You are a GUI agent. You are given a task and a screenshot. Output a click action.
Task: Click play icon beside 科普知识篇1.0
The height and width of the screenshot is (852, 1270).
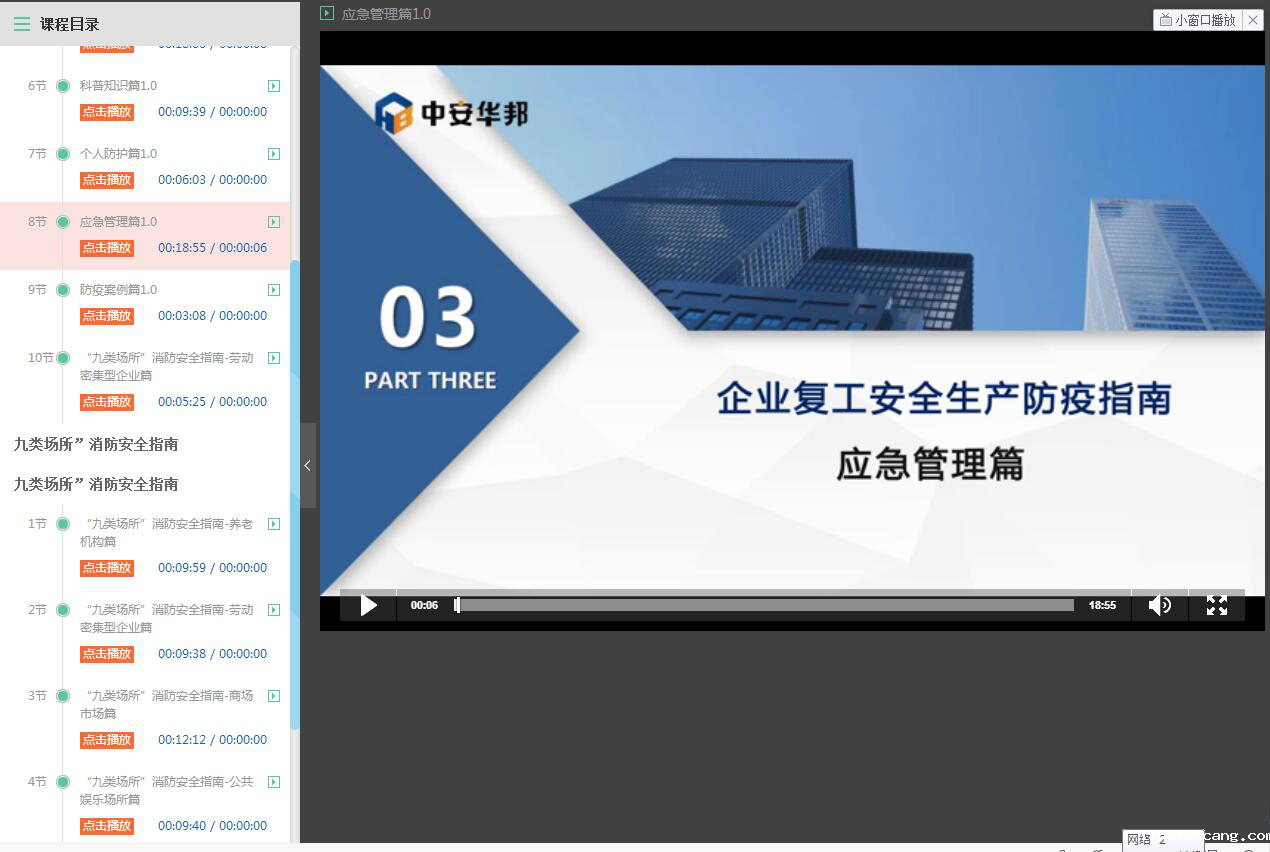[x=274, y=86]
